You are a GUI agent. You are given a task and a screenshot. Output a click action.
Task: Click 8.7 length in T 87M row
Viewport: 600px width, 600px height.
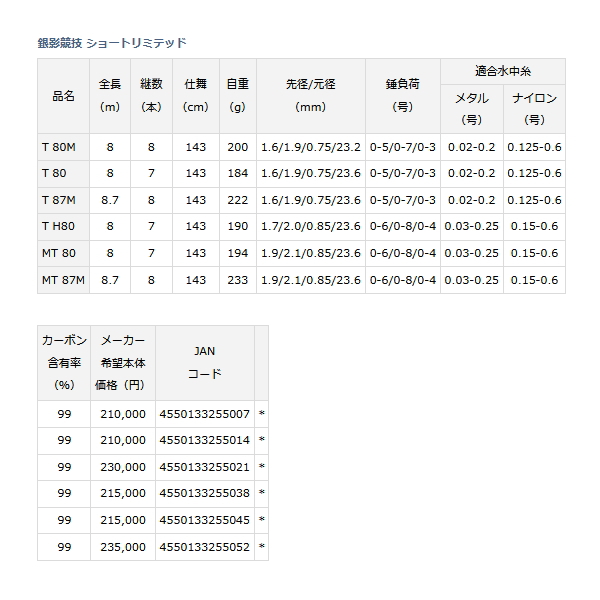point(110,200)
